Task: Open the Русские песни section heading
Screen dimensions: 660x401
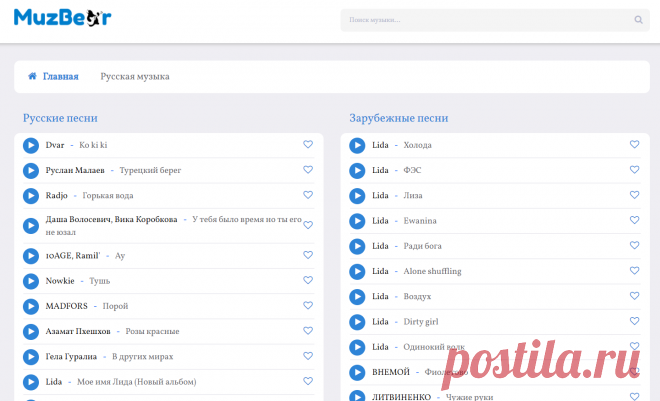Action: (60, 118)
